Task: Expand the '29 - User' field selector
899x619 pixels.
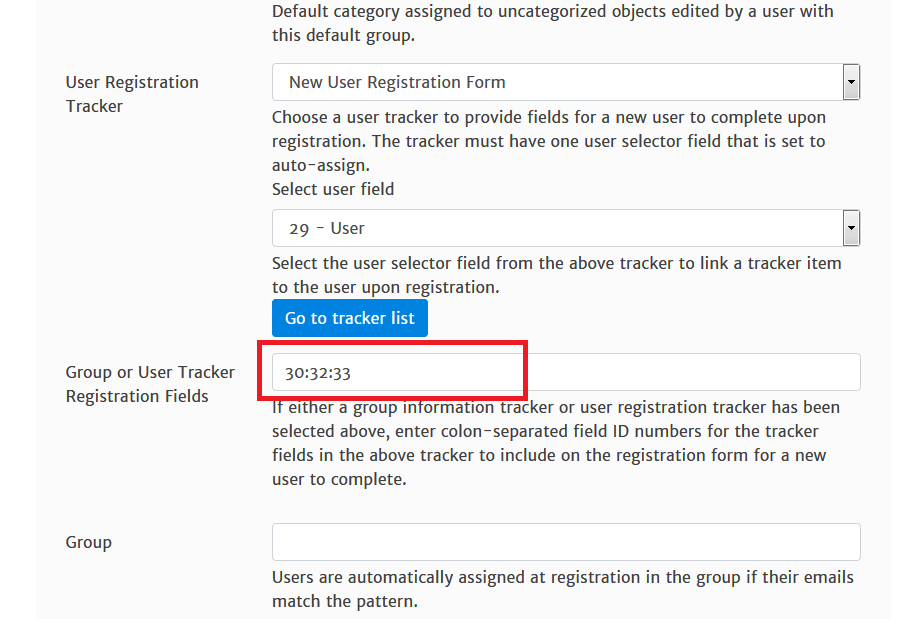Action: pyautogui.click(x=556, y=228)
